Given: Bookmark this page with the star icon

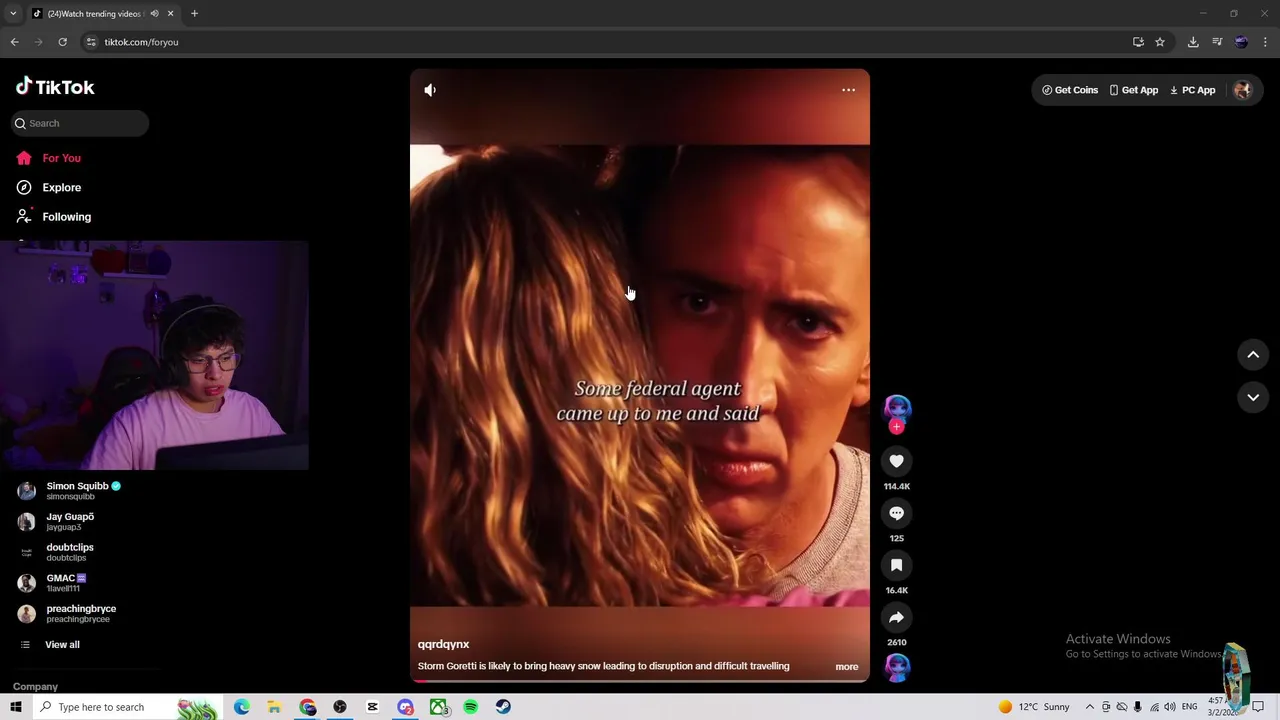Looking at the screenshot, I should click(1160, 42).
